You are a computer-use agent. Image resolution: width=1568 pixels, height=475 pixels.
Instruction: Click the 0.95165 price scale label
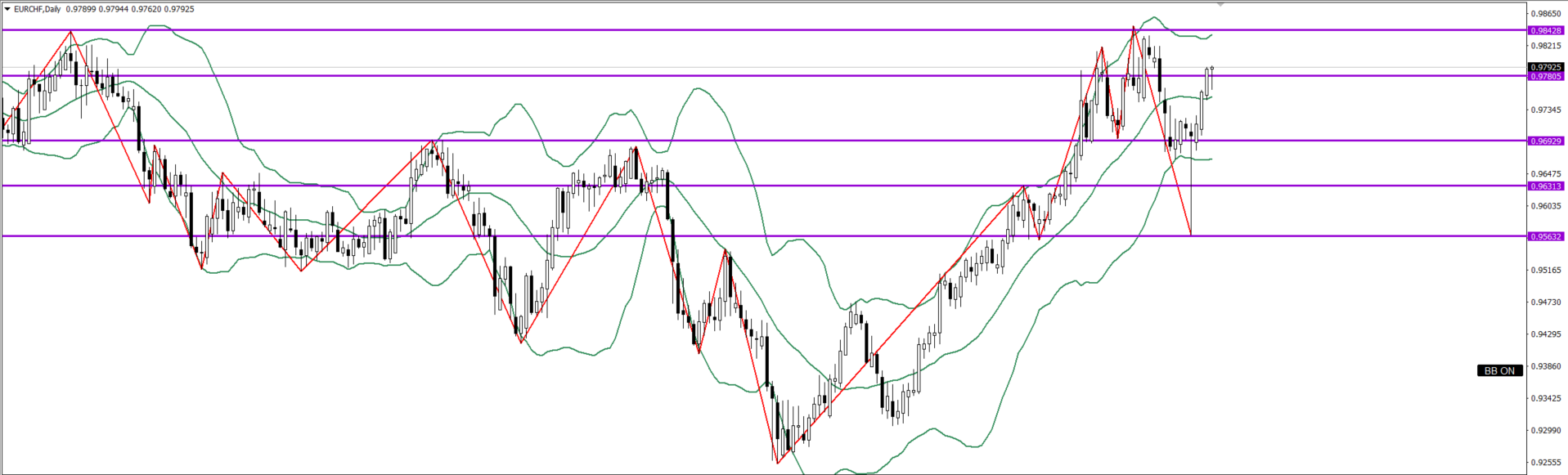(1545, 270)
